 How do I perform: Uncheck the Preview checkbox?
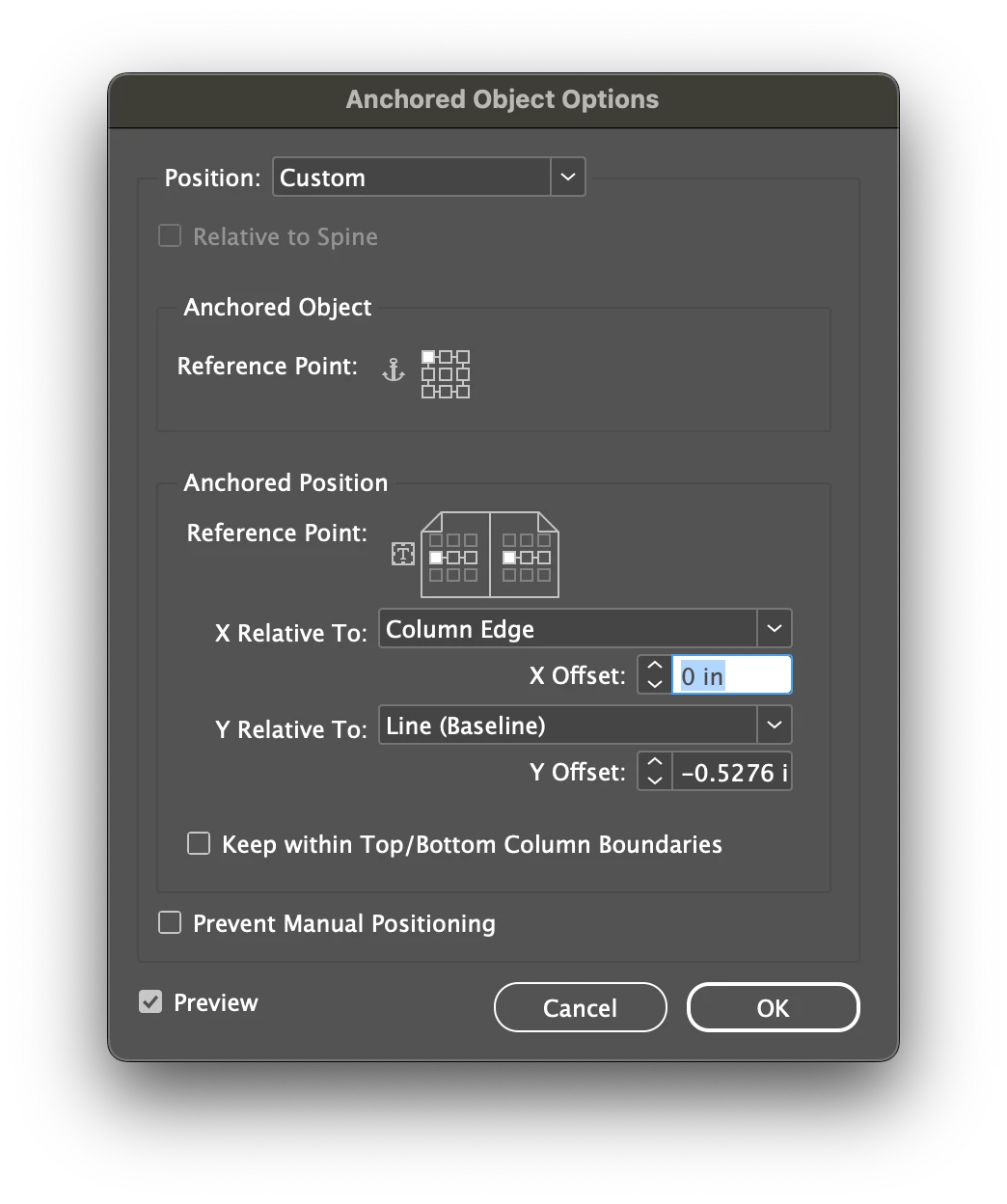(150, 1002)
